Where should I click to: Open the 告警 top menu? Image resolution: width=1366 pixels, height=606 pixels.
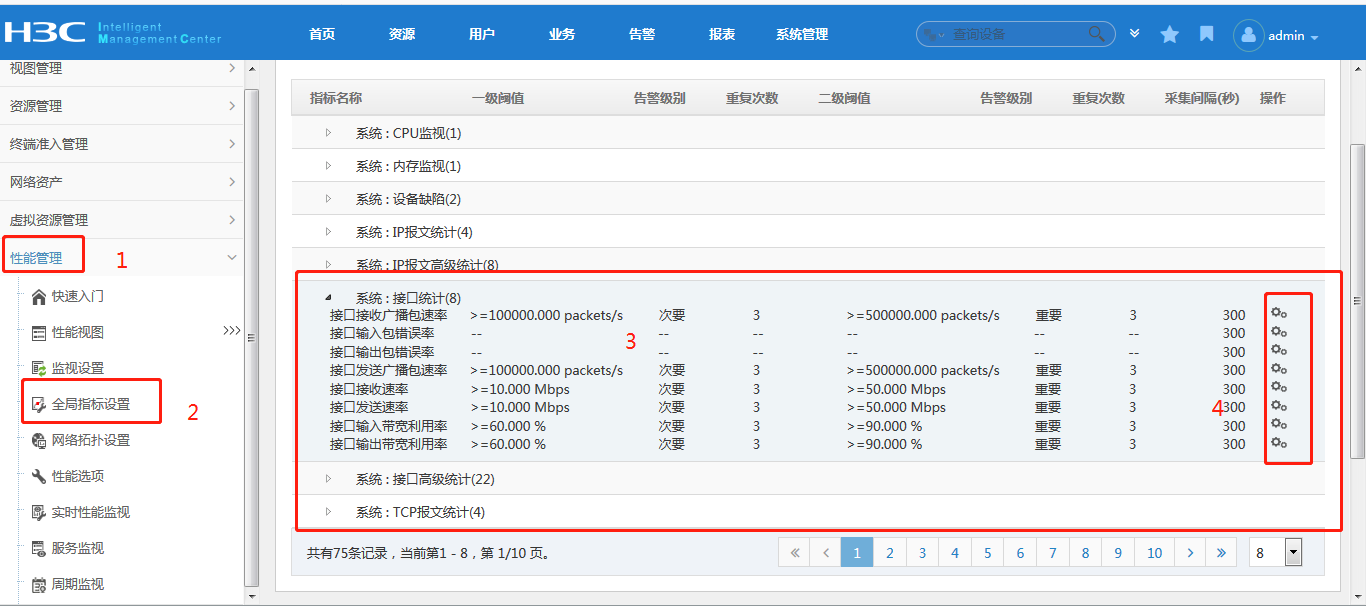click(x=641, y=34)
